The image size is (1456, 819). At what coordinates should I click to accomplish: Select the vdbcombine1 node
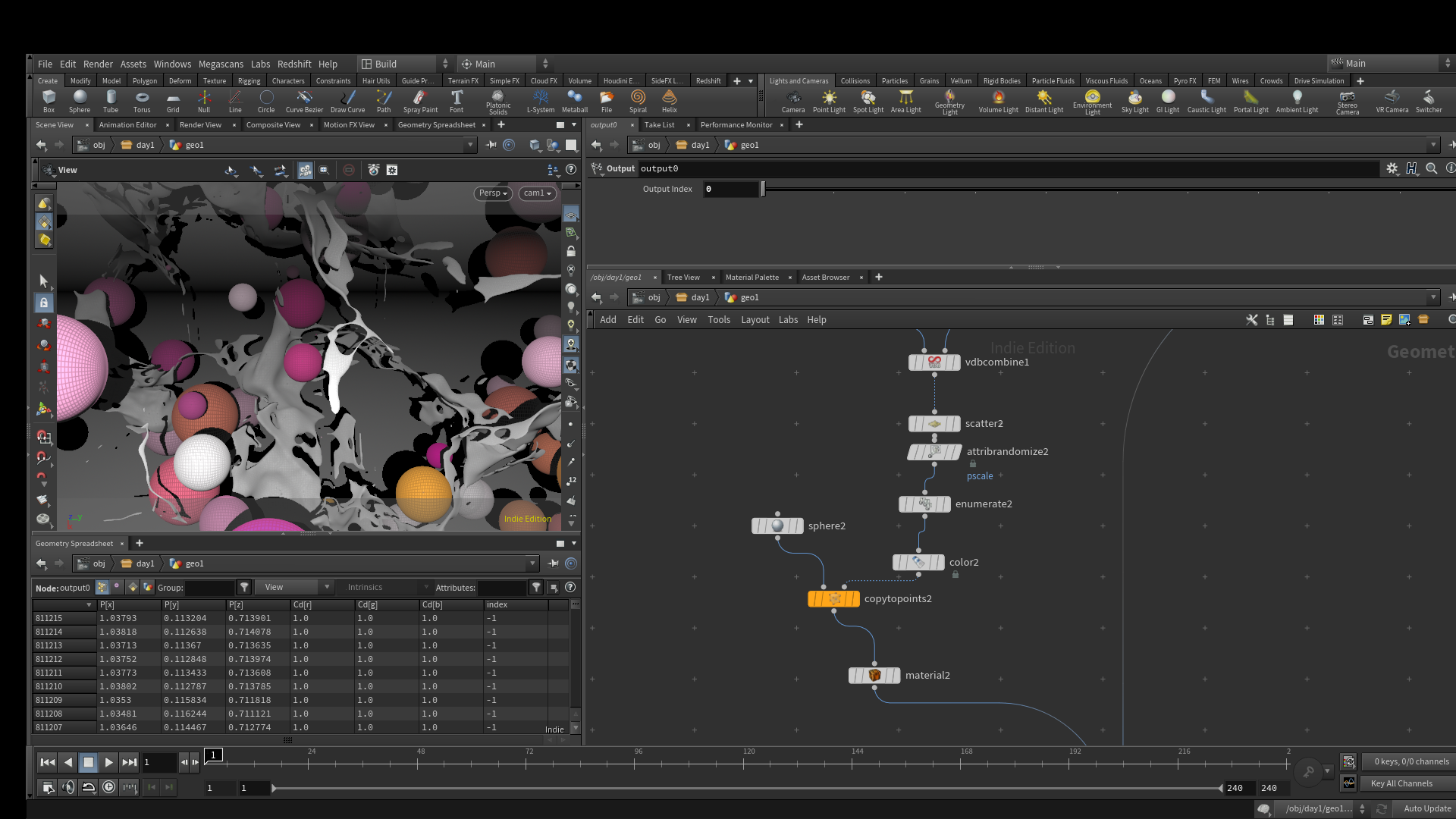click(934, 362)
